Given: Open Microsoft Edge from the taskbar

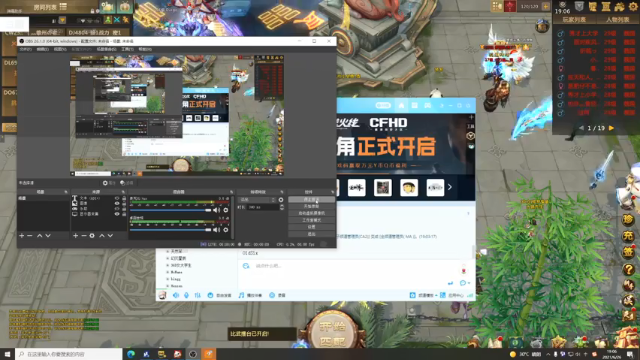Looking at the screenshot, I should (131, 354).
